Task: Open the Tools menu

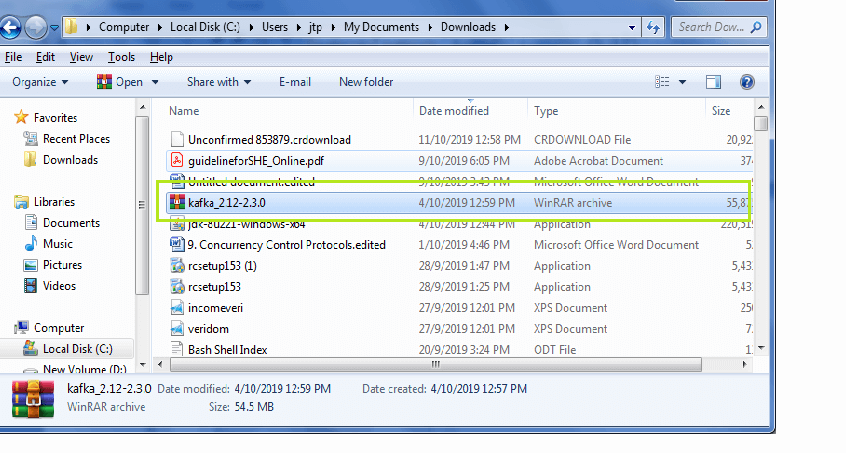Action: [121, 58]
